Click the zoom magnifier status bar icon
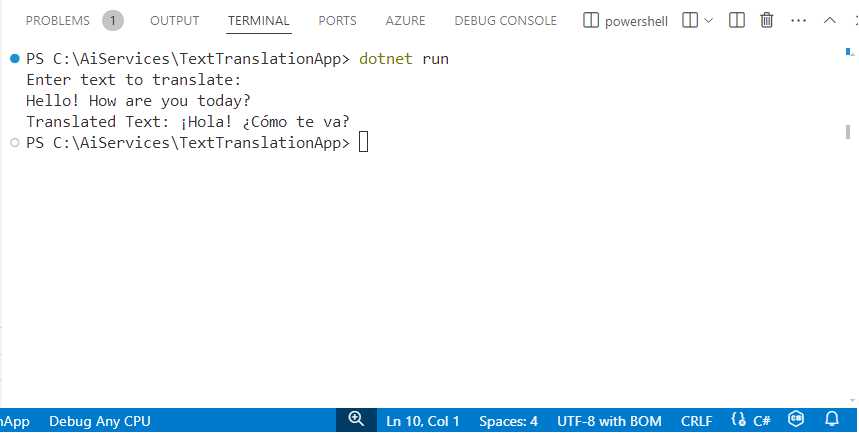859x433 pixels. [x=356, y=420]
